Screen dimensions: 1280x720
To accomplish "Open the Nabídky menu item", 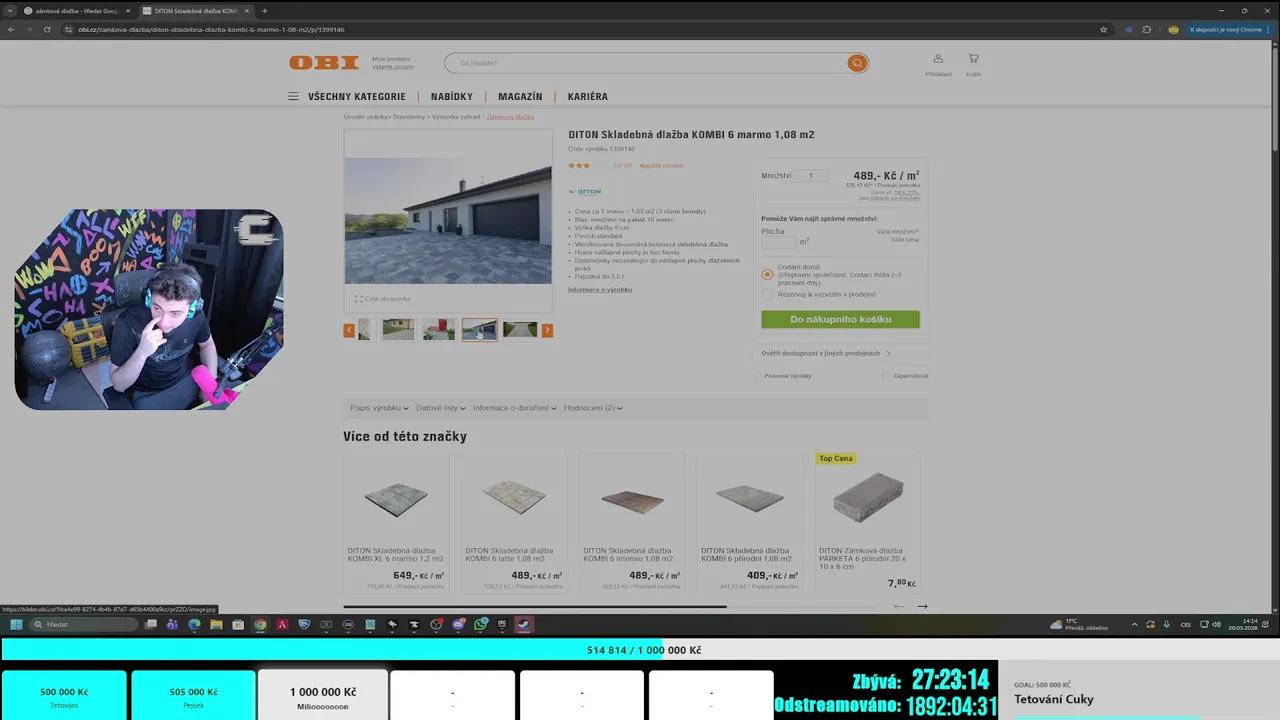I will 452,97.
